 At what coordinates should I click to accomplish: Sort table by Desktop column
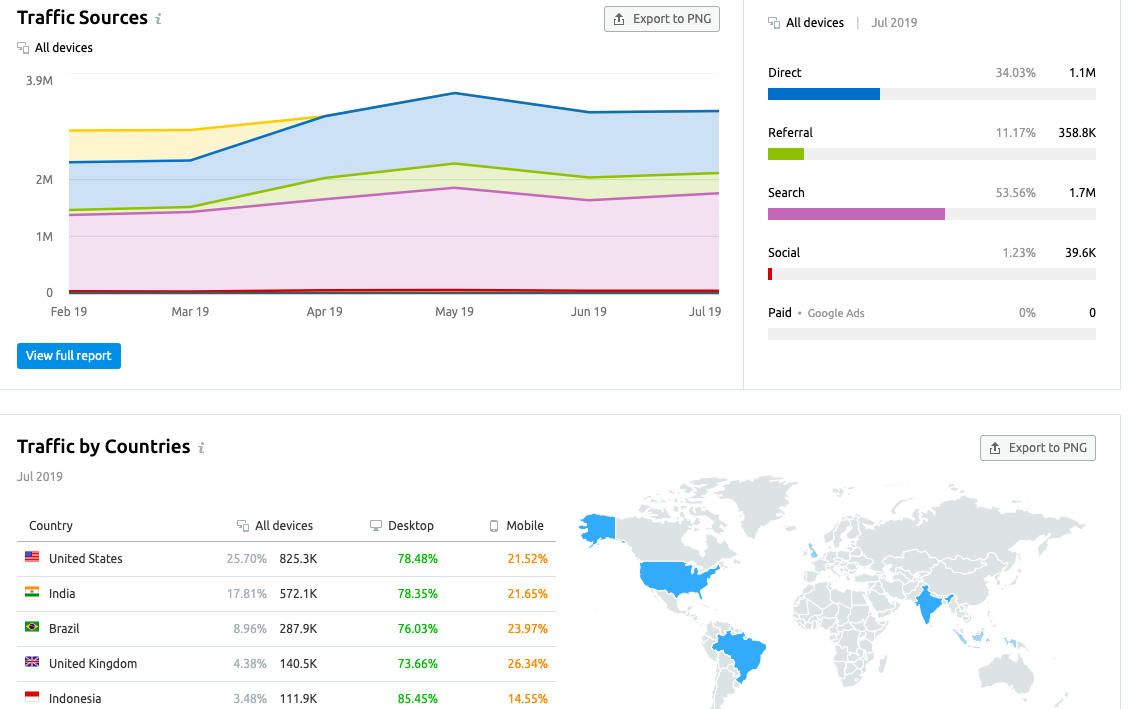click(410, 526)
